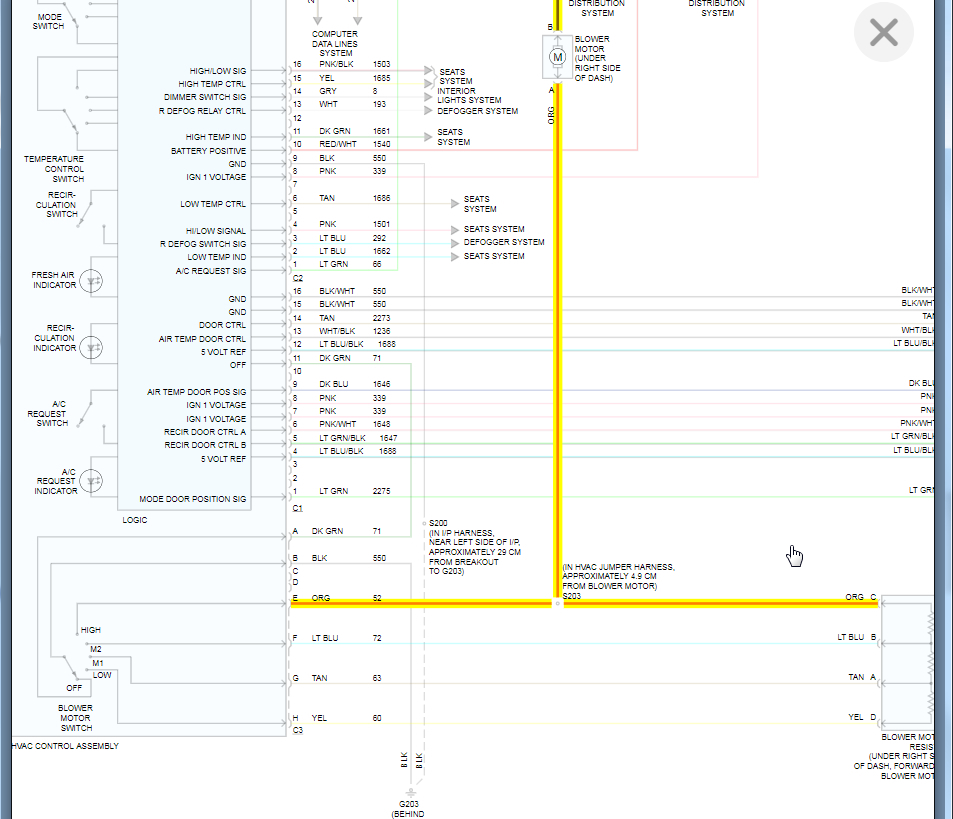Click the M1 blower switch position
Screen dimensions: 953x819
98,663
